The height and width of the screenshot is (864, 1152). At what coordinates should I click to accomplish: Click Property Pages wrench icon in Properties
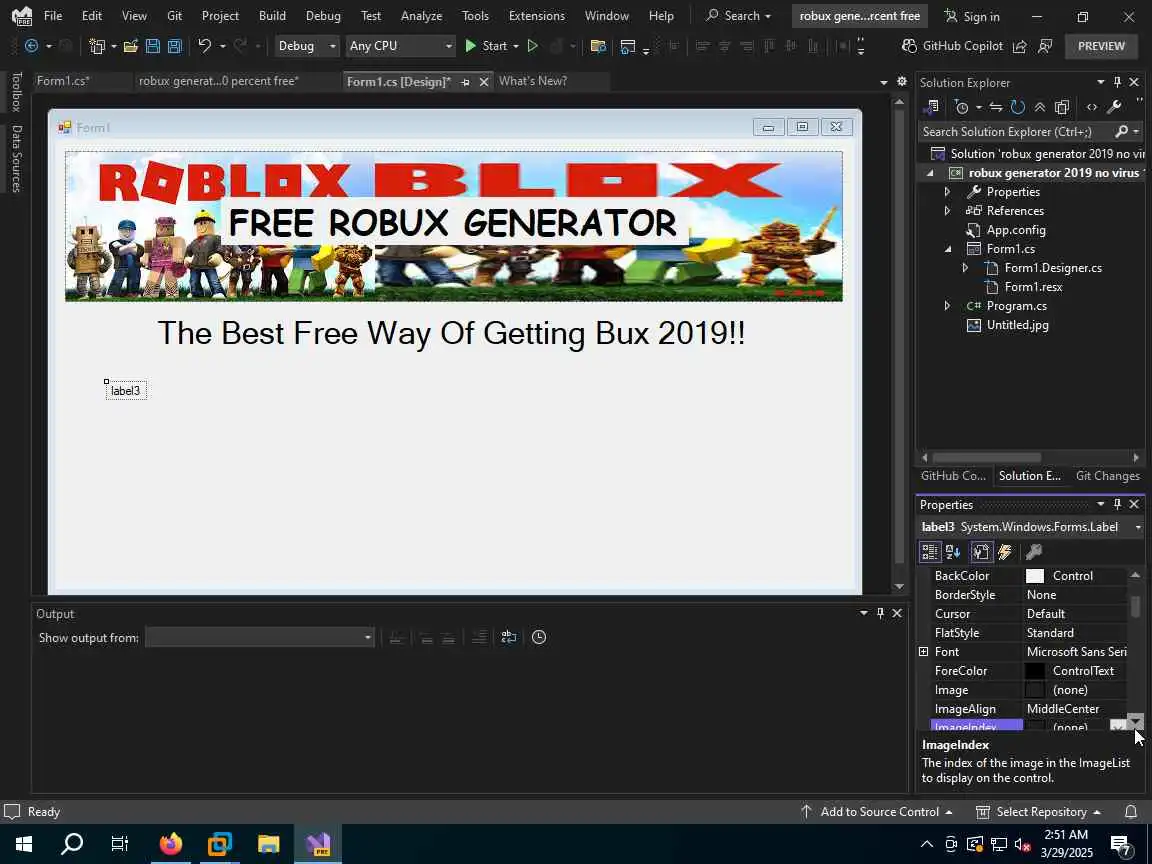[x=1034, y=552]
